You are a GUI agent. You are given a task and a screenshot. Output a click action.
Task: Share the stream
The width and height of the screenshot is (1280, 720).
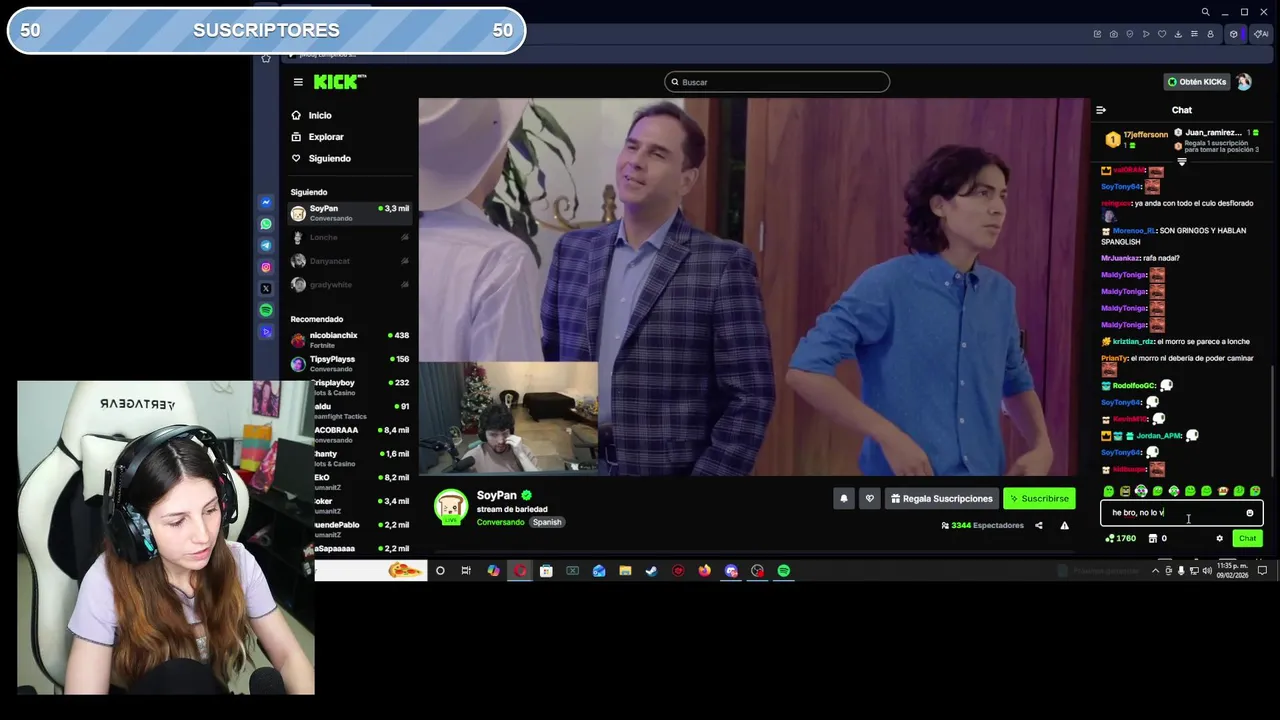pyautogui.click(x=1038, y=525)
